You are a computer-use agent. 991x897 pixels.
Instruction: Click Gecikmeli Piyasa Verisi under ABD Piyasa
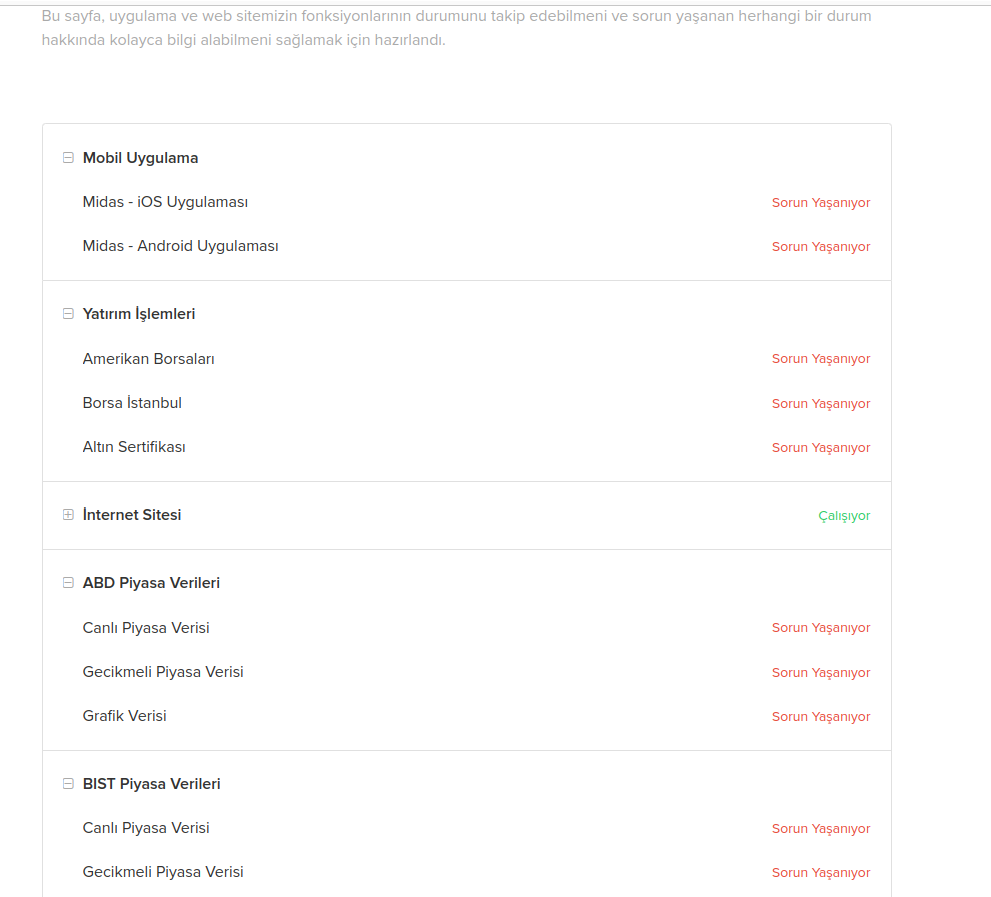(x=163, y=672)
